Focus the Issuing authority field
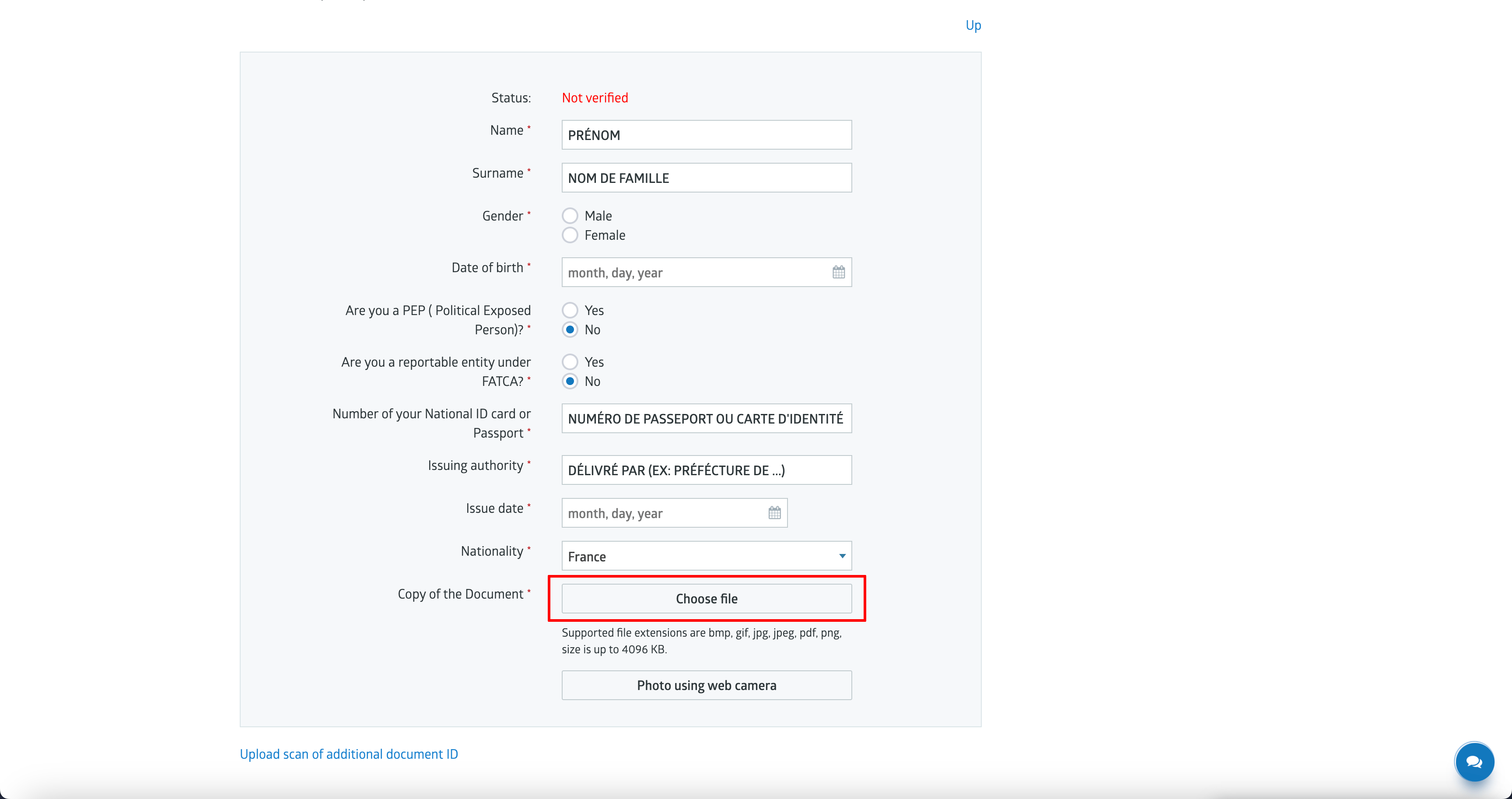The width and height of the screenshot is (1512, 799). coord(706,470)
